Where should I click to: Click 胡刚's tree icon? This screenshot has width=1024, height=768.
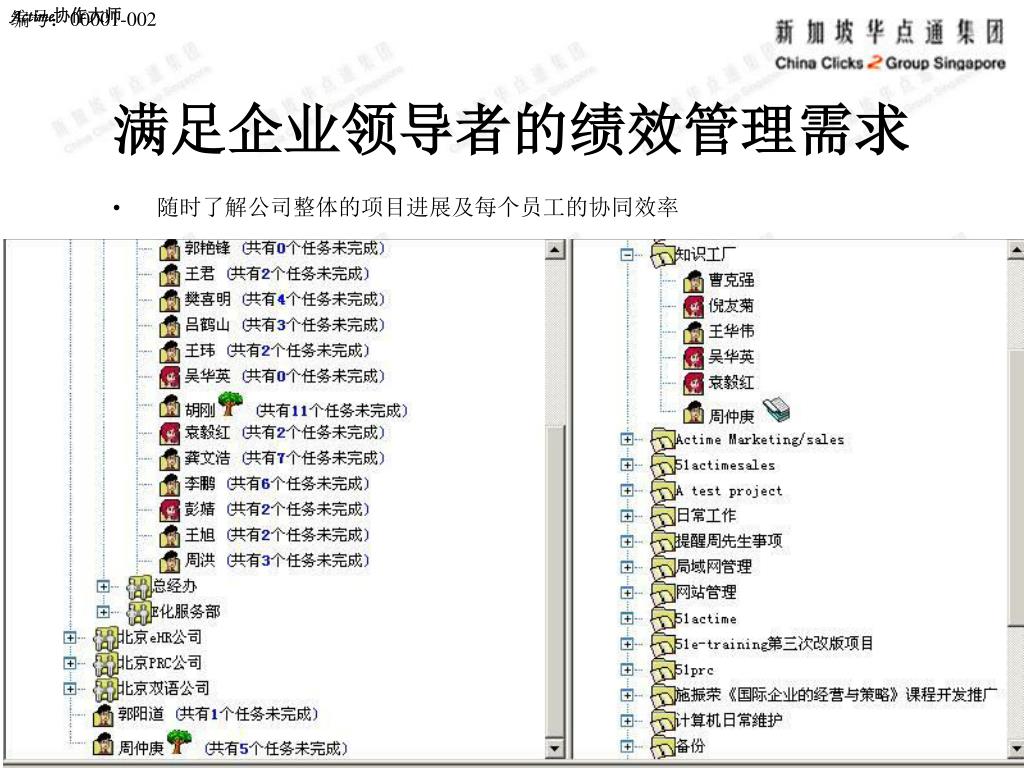230,404
